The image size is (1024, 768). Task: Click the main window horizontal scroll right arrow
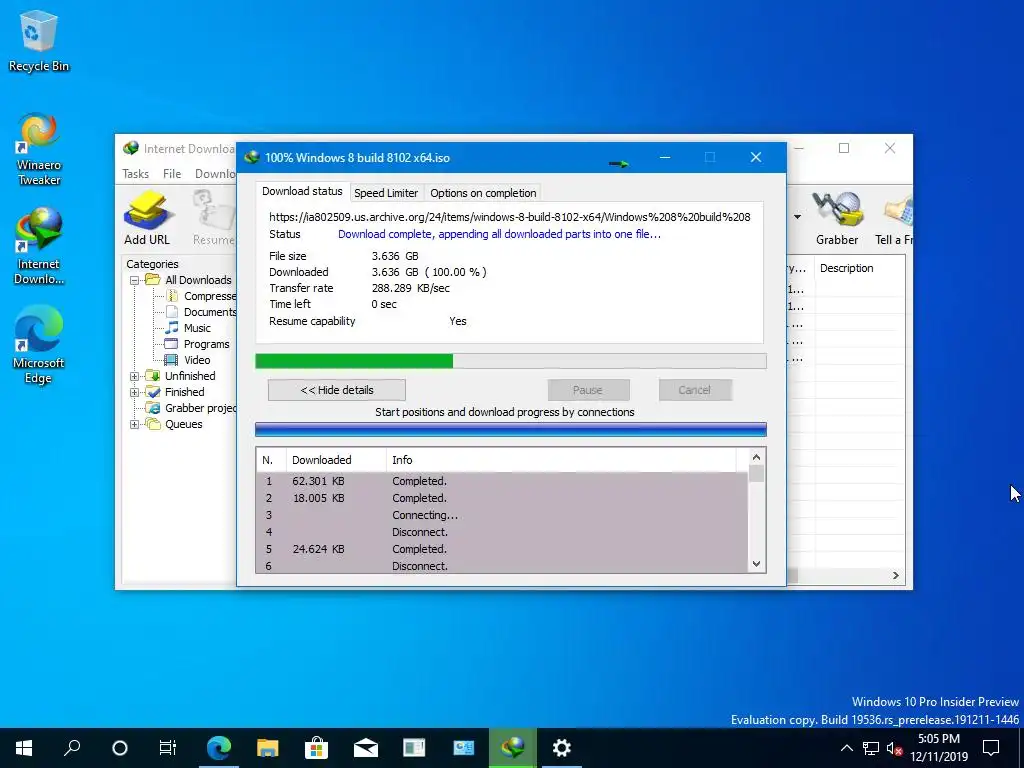pos(895,575)
